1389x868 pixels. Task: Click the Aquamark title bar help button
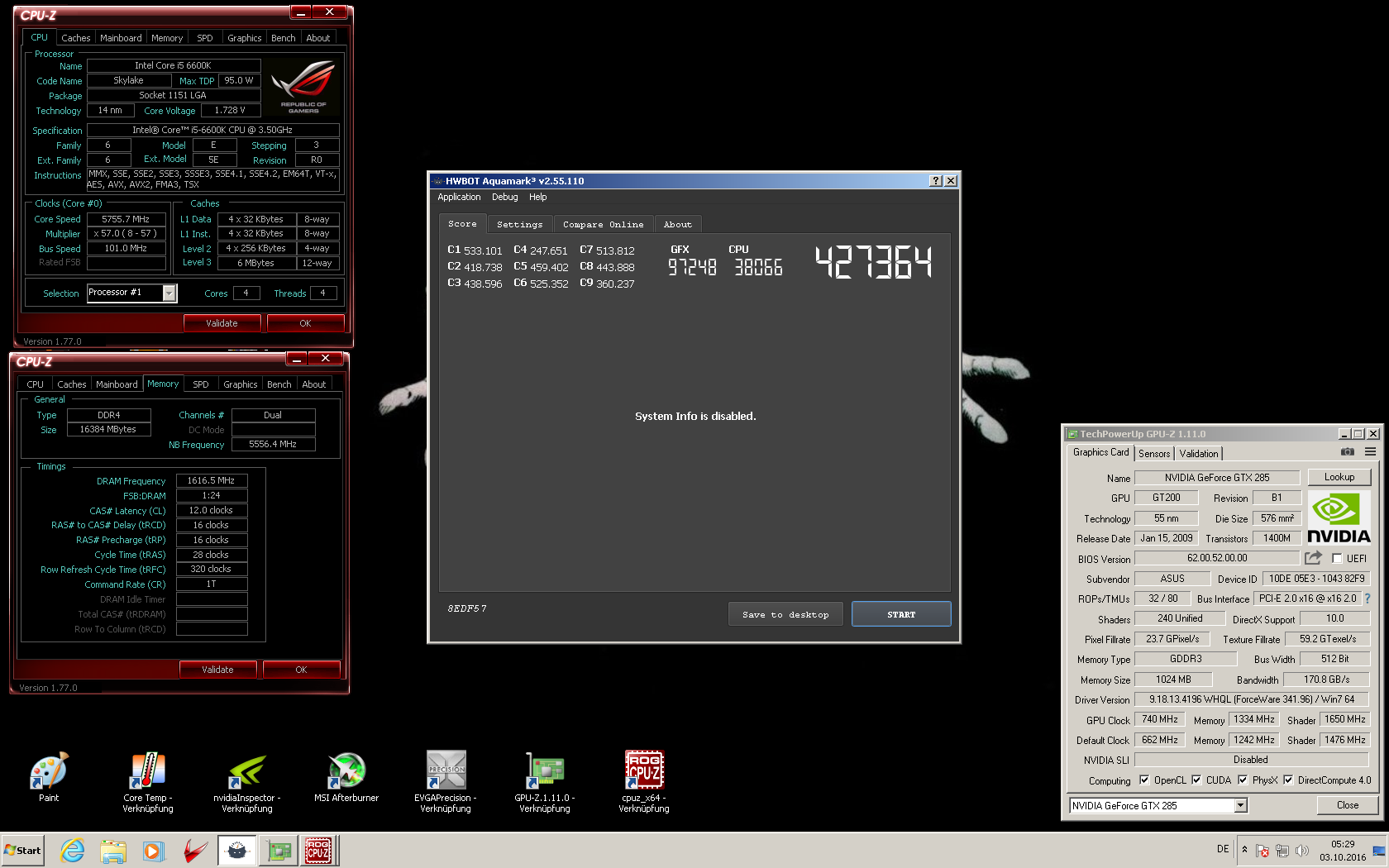[936, 181]
